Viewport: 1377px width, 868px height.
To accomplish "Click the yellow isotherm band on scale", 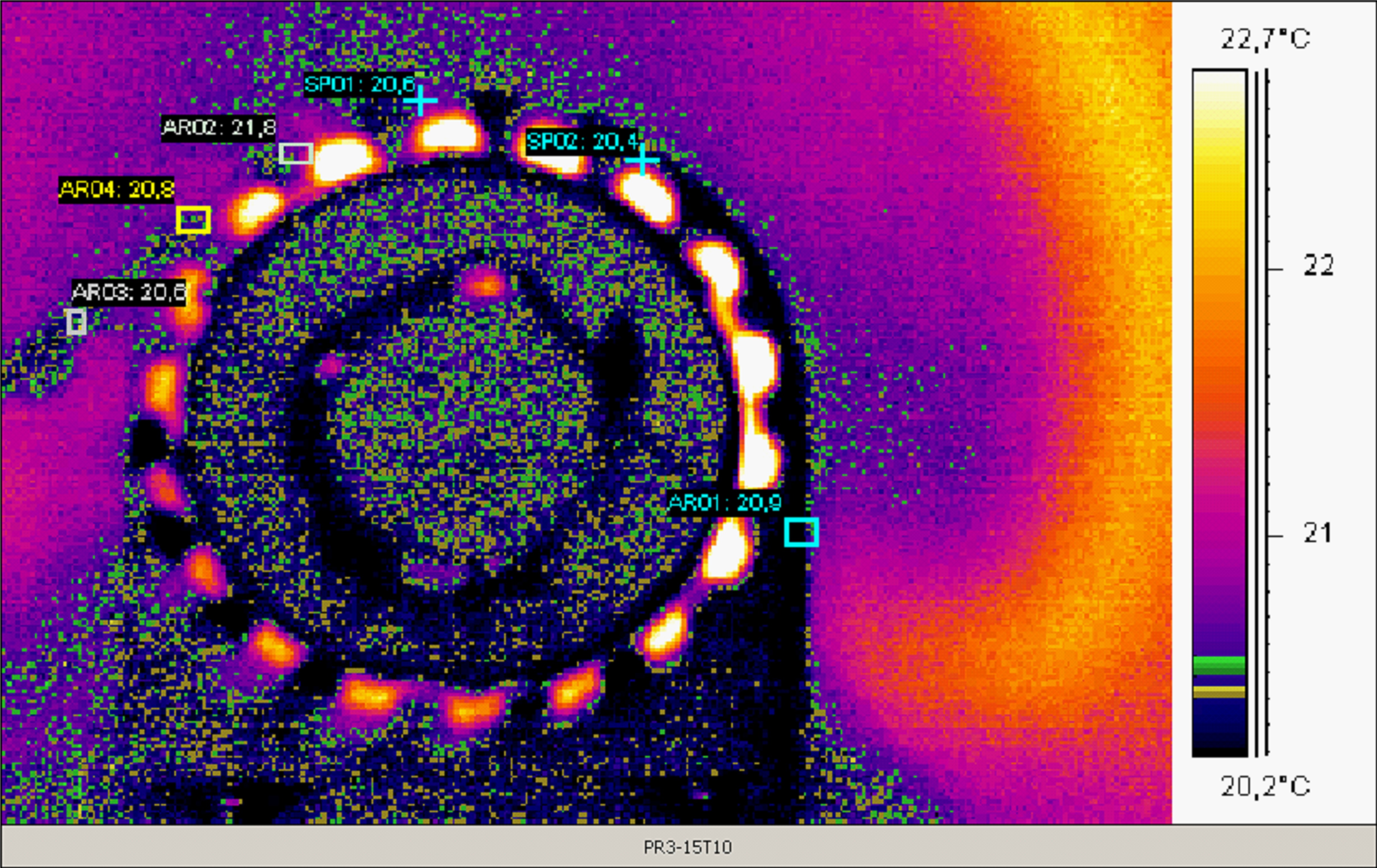I will tap(1219, 692).
